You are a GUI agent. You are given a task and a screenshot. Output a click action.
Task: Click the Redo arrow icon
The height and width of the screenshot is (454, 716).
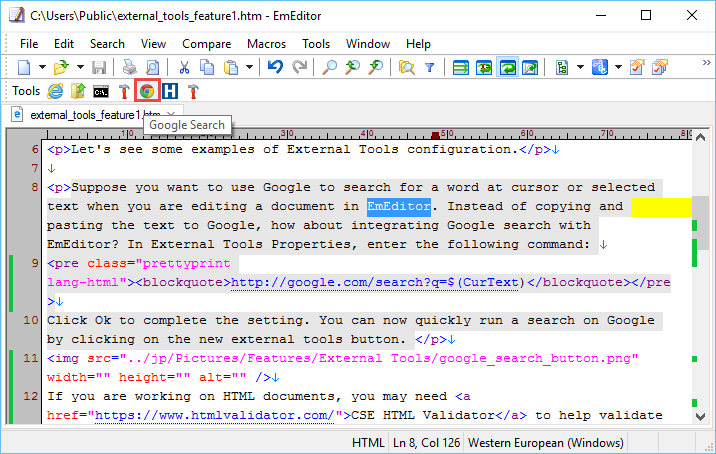(x=299, y=68)
